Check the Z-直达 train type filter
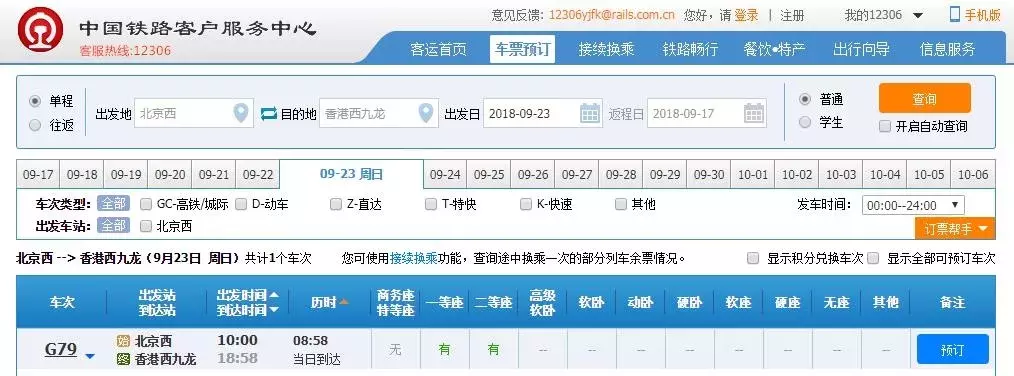The height and width of the screenshot is (376, 1014). click(336, 205)
